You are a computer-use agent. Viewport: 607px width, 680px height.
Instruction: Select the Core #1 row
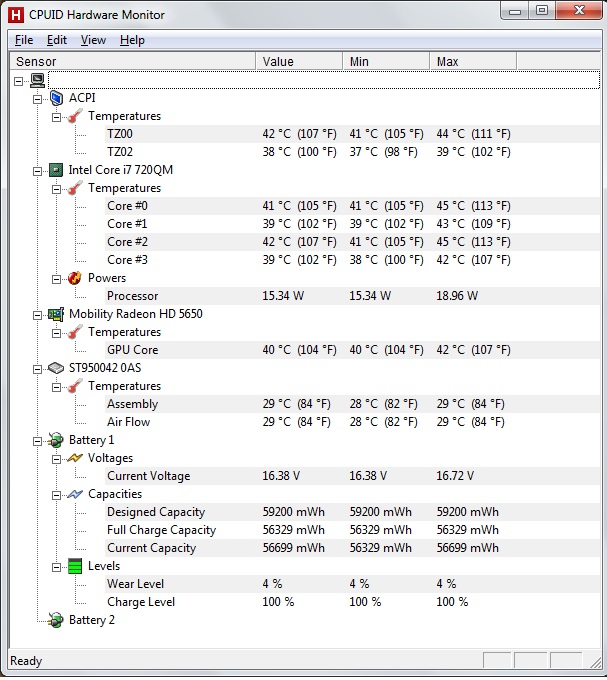352,224
